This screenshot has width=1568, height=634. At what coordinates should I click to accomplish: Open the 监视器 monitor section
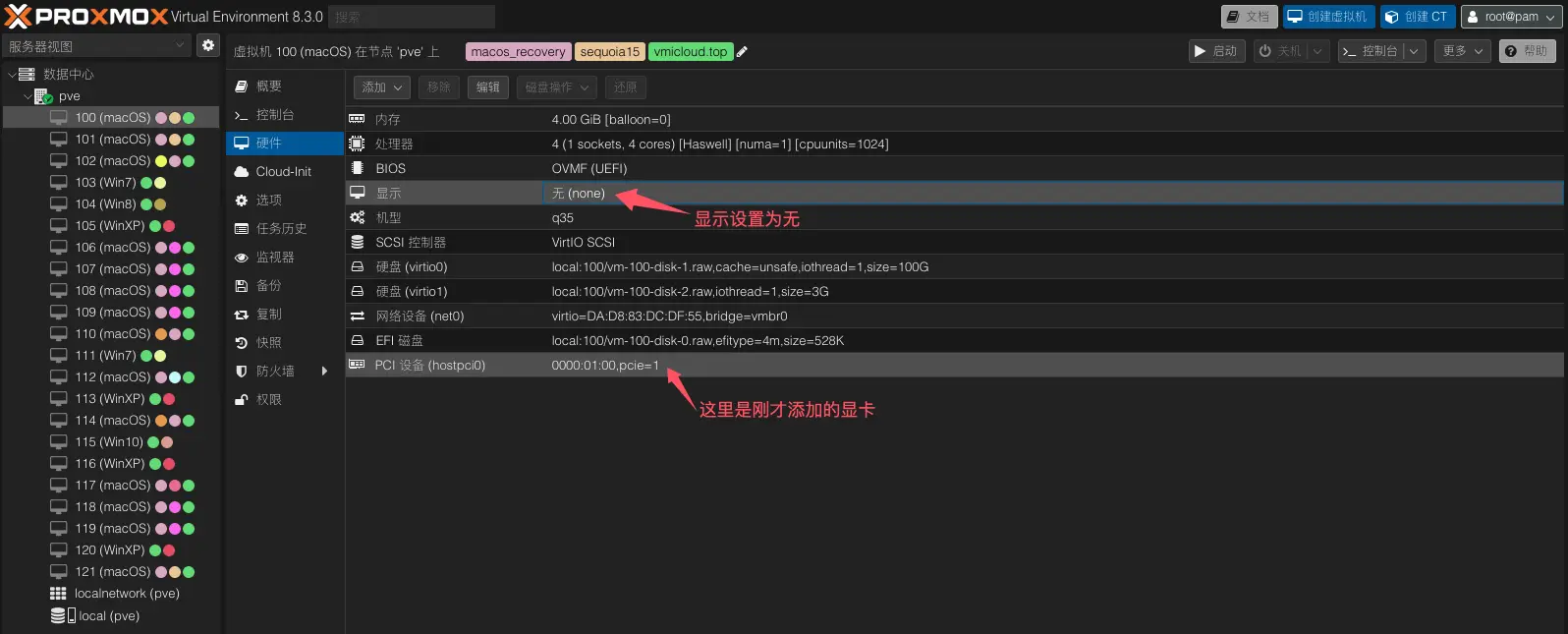[x=285, y=257]
